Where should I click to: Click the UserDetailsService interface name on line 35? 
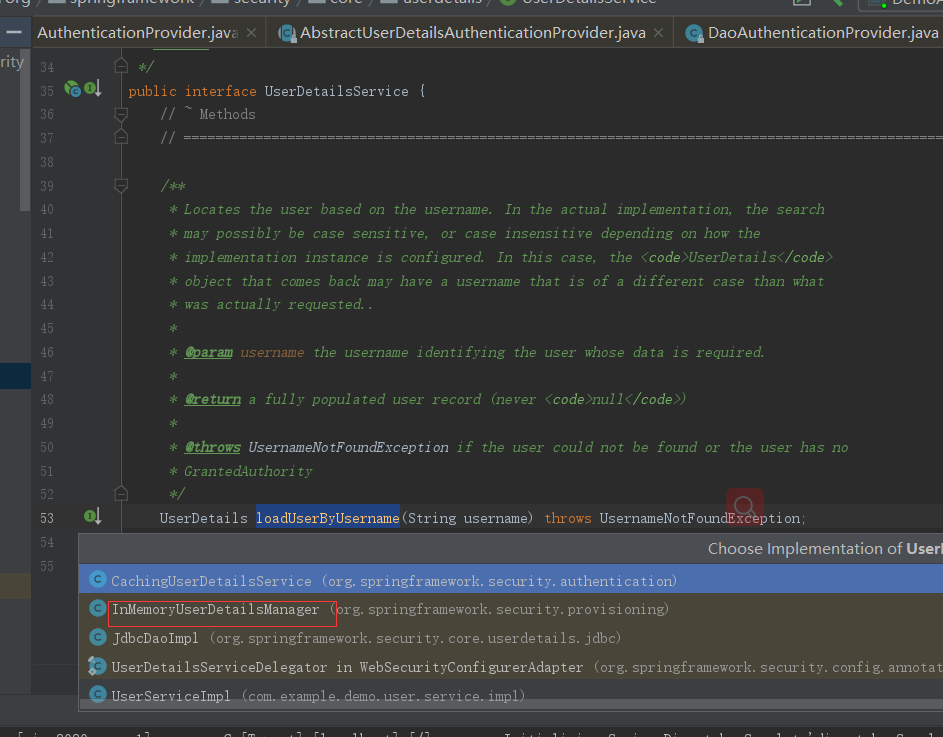click(336, 91)
